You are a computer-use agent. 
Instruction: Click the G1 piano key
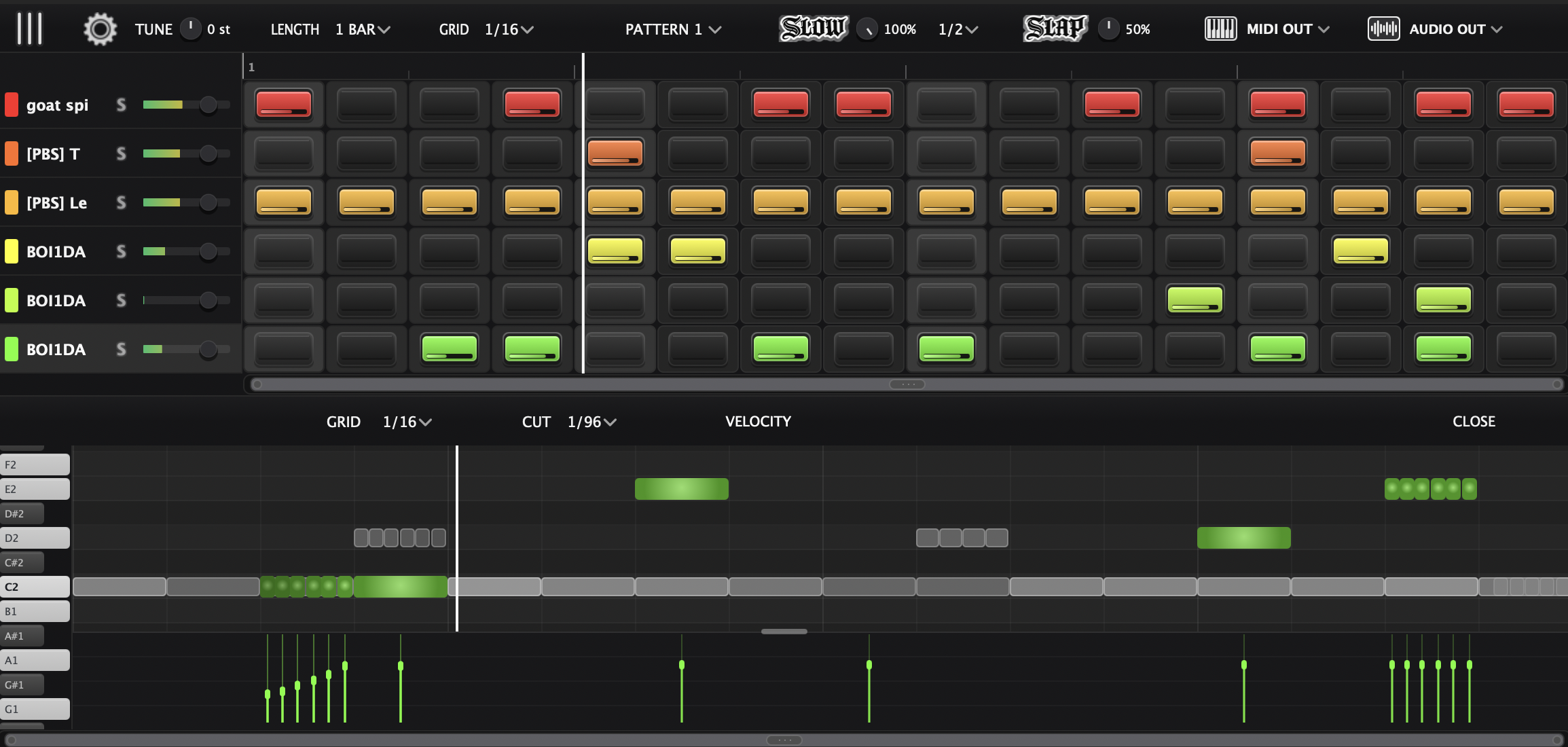click(35, 709)
